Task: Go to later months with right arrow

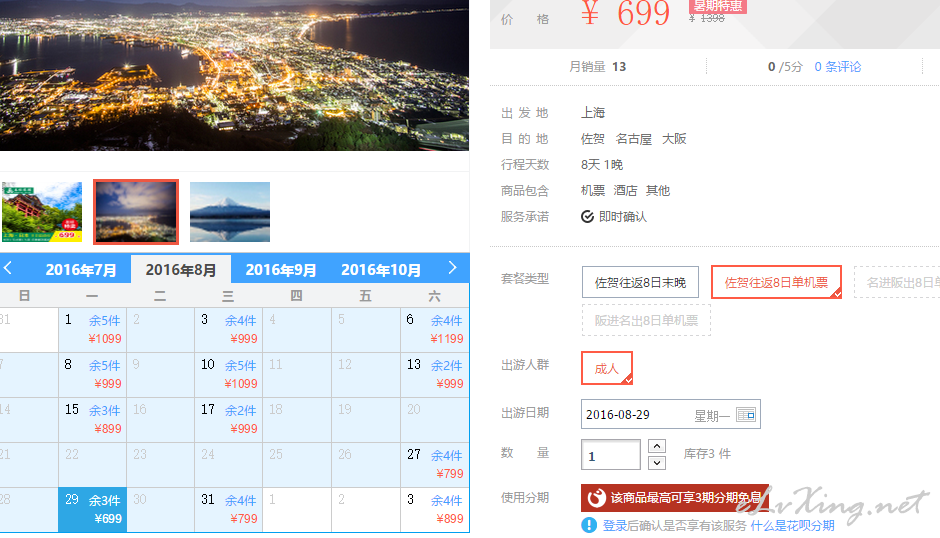Action: pos(453,268)
